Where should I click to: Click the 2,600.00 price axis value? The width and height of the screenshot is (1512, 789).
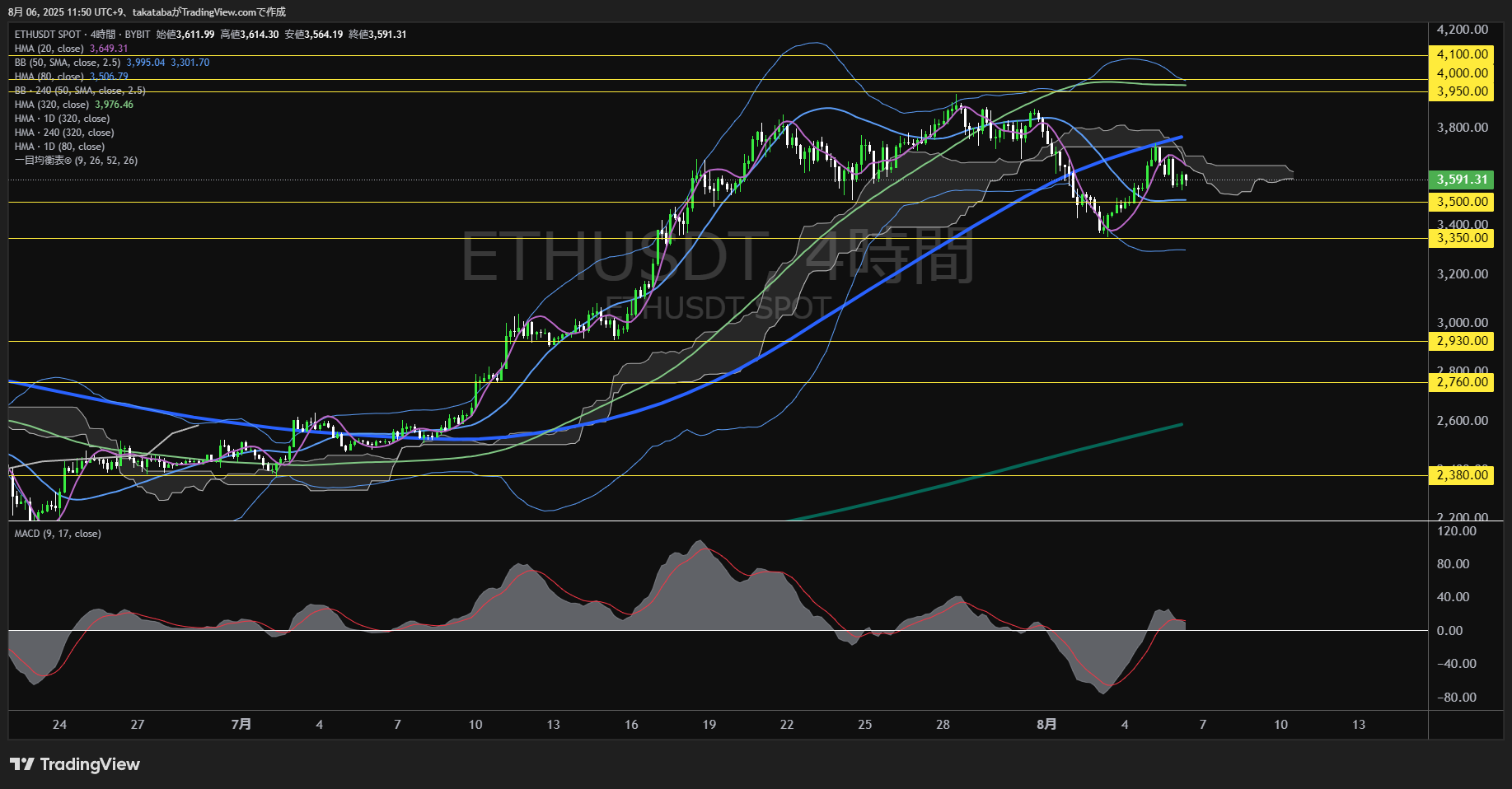[1463, 421]
